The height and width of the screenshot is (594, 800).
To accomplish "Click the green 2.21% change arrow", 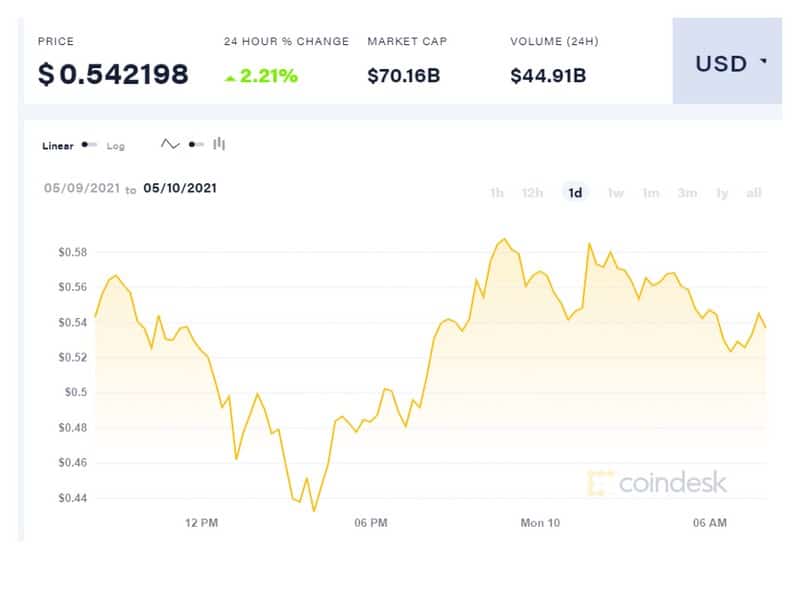I will 231,78.
